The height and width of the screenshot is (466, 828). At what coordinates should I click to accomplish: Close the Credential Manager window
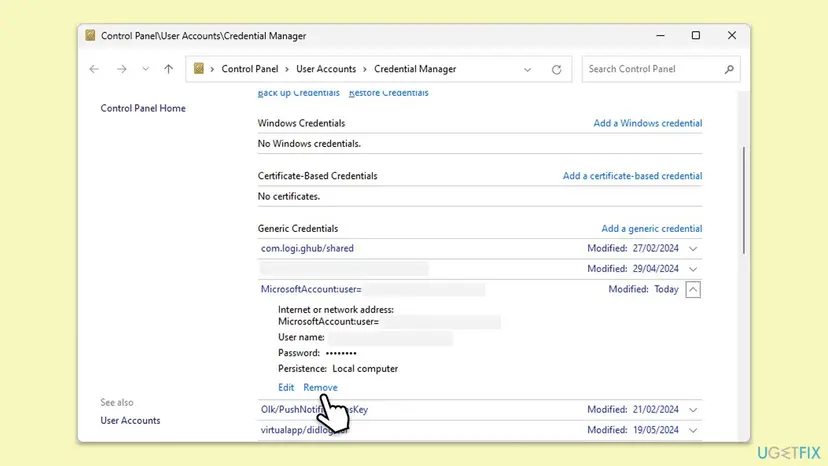[x=731, y=35]
